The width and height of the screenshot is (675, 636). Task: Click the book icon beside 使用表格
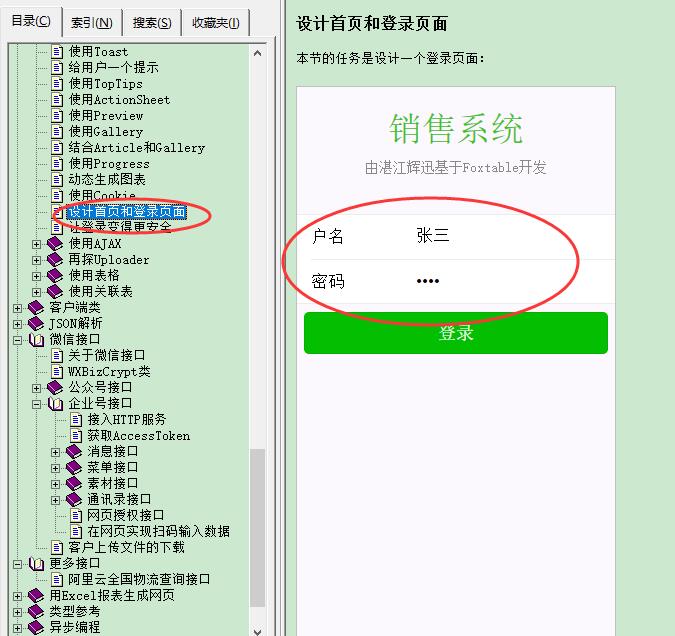(55, 276)
